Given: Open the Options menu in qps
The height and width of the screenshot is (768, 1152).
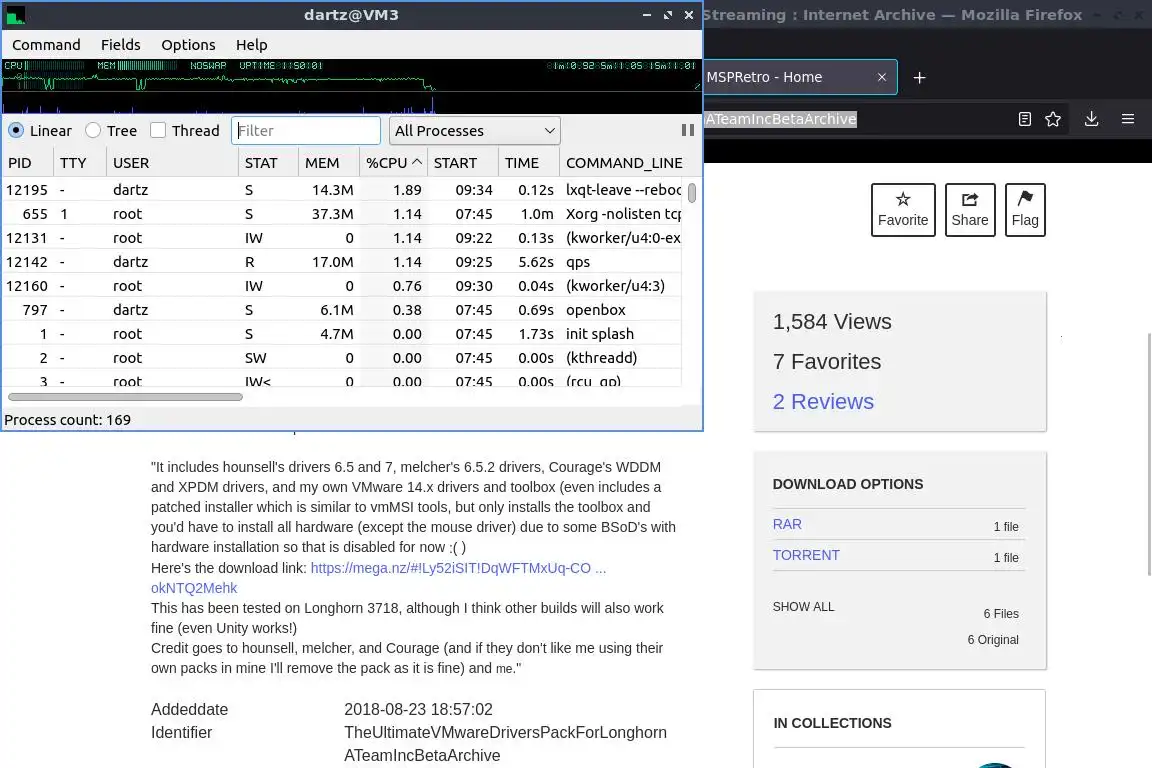Looking at the screenshot, I should [188, 45].
